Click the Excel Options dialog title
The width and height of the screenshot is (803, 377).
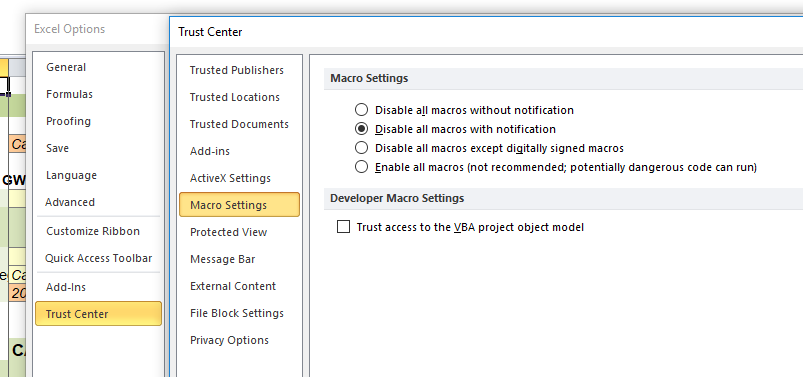(70, 29)
